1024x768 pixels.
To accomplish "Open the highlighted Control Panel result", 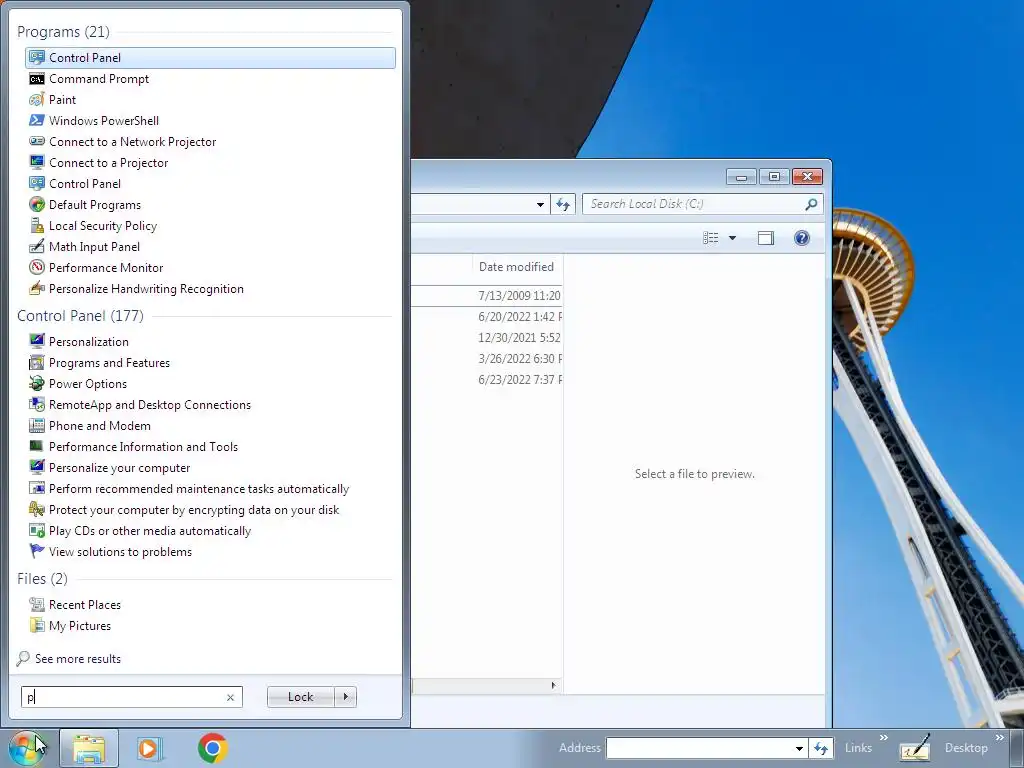I will pyautogui.click(x=210, y=57).
